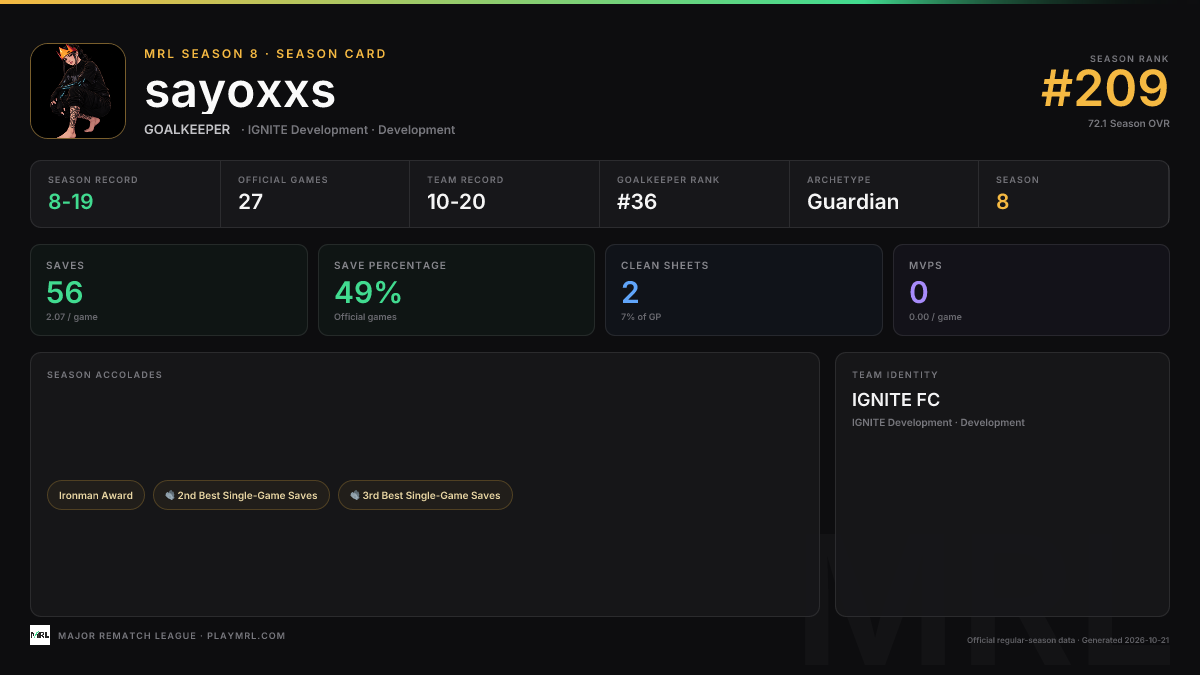The height and width of the screenshot is (675, 1200).
Task: Click the "SEASON ACCOLADES" heading
Action: point(104,375)
